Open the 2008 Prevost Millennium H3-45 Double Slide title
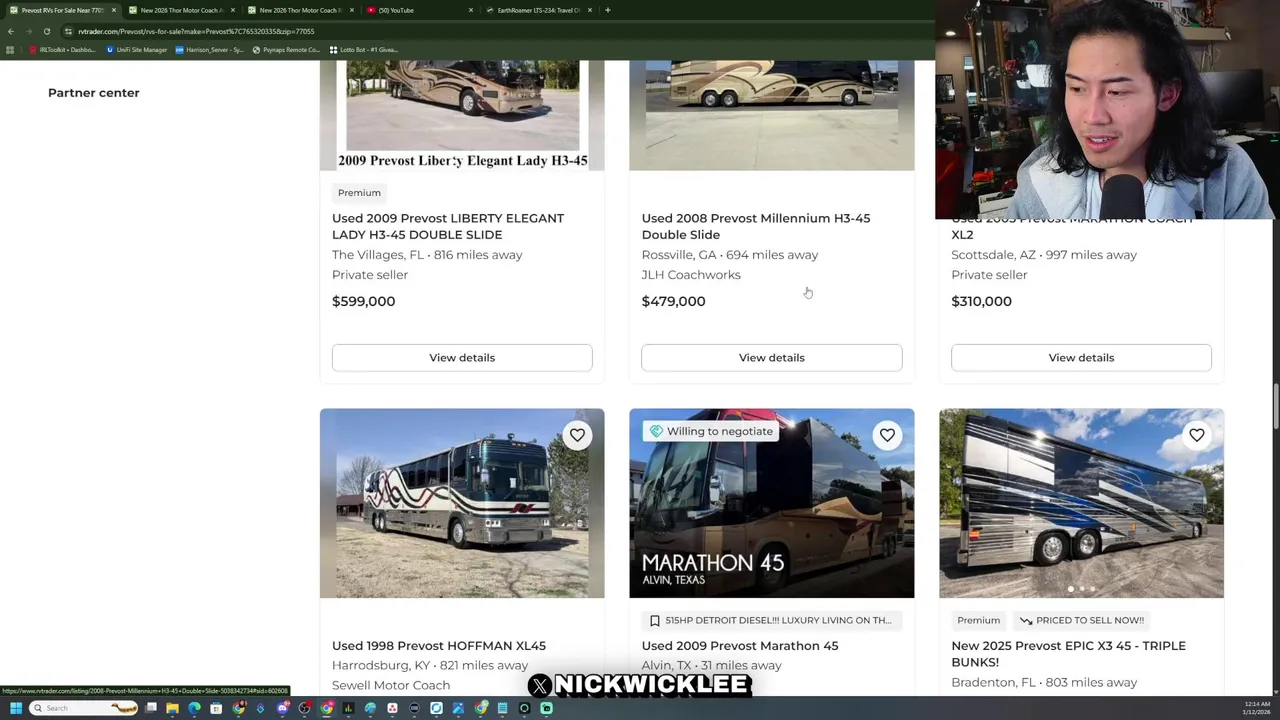The width and height of the screenshot is (1280, 720). tap(756, 226)
